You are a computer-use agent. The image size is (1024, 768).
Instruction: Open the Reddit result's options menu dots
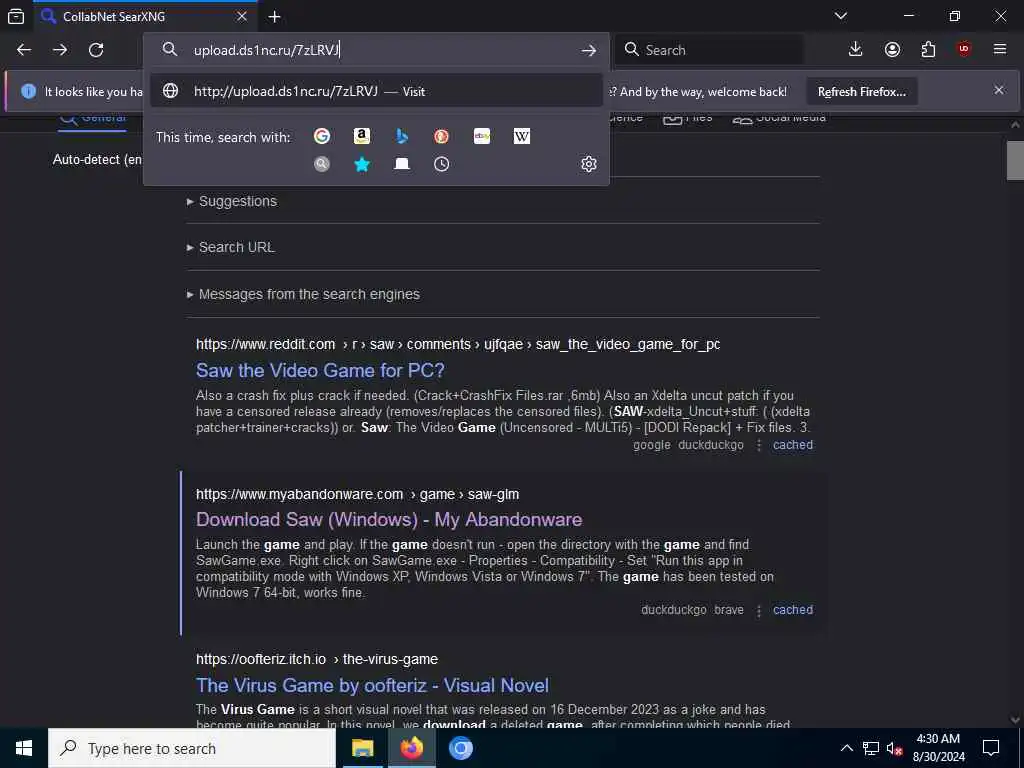759,445
